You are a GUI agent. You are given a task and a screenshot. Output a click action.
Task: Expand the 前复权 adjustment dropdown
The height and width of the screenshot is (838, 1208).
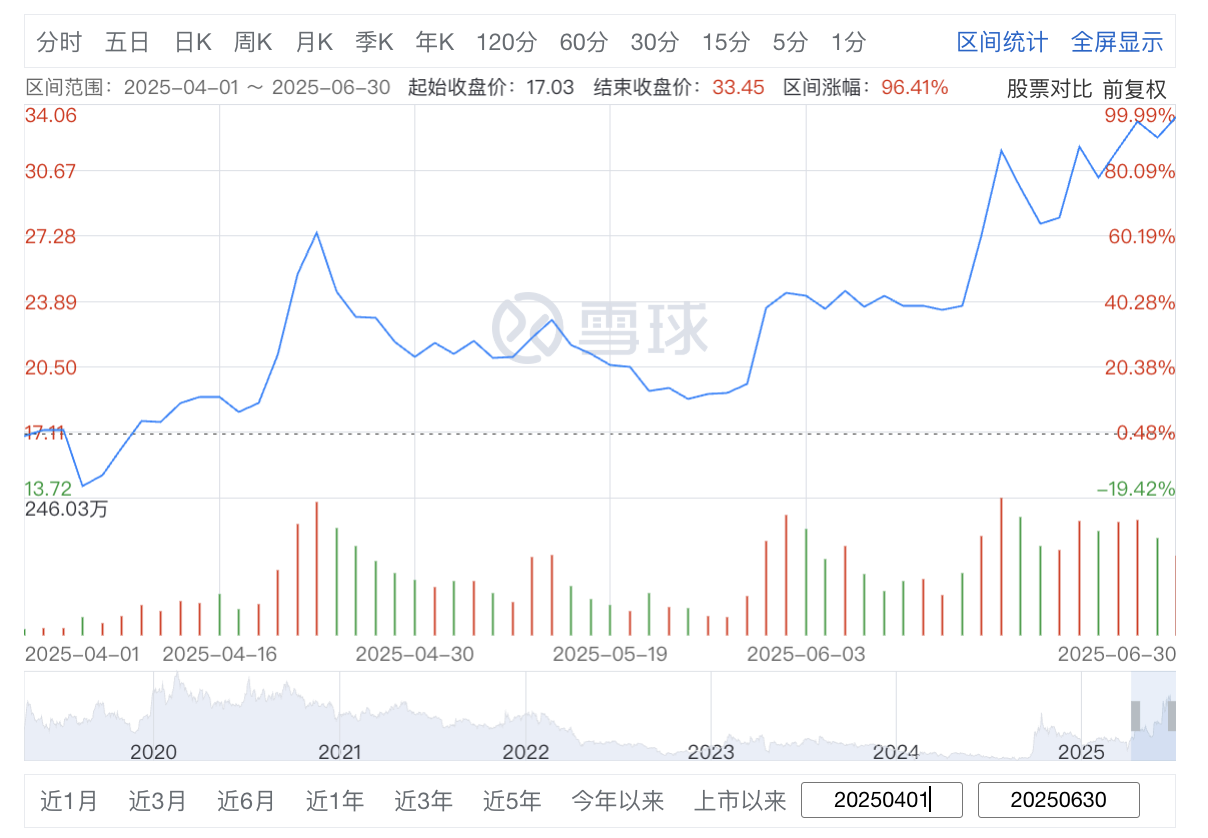point(1135,88)
